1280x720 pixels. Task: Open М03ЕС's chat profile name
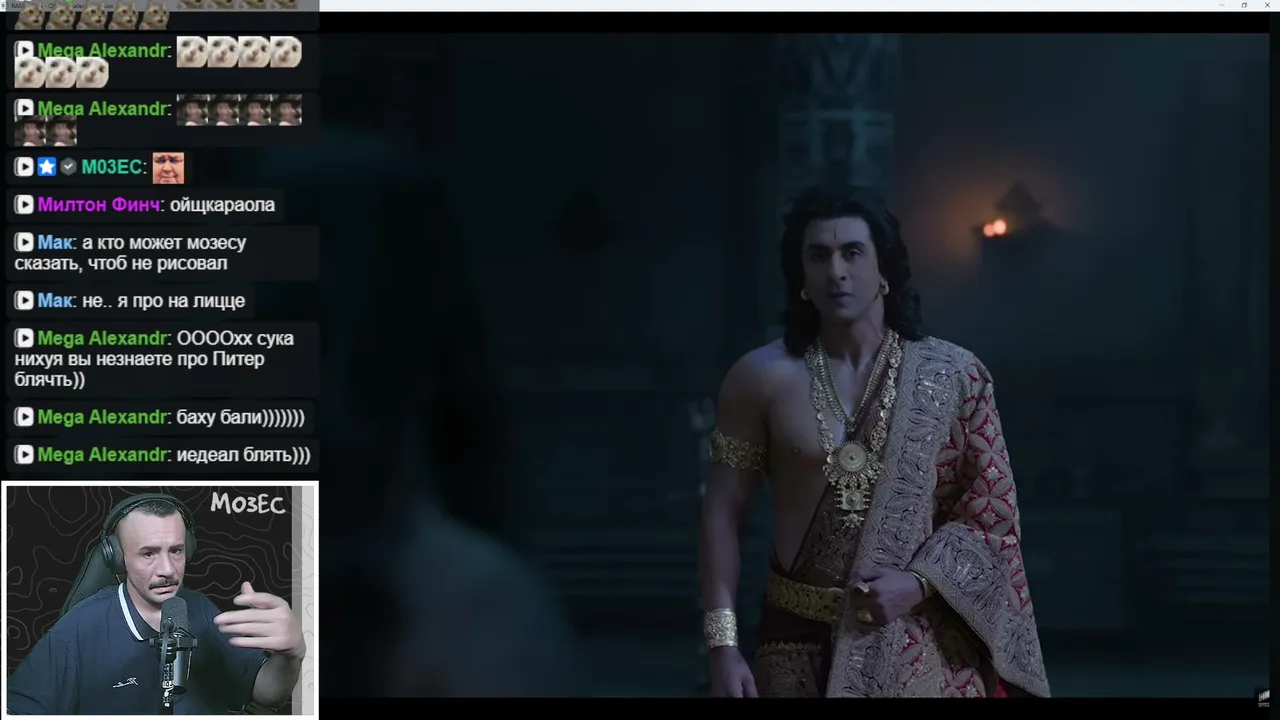113,167
